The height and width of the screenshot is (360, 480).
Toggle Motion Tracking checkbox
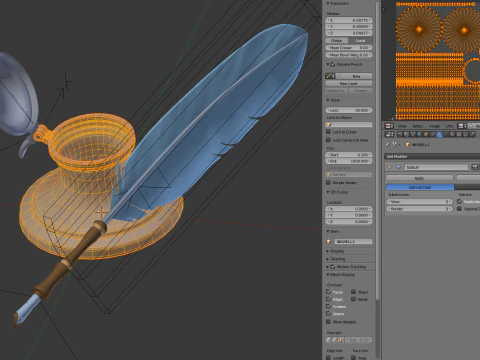(333, 267)
